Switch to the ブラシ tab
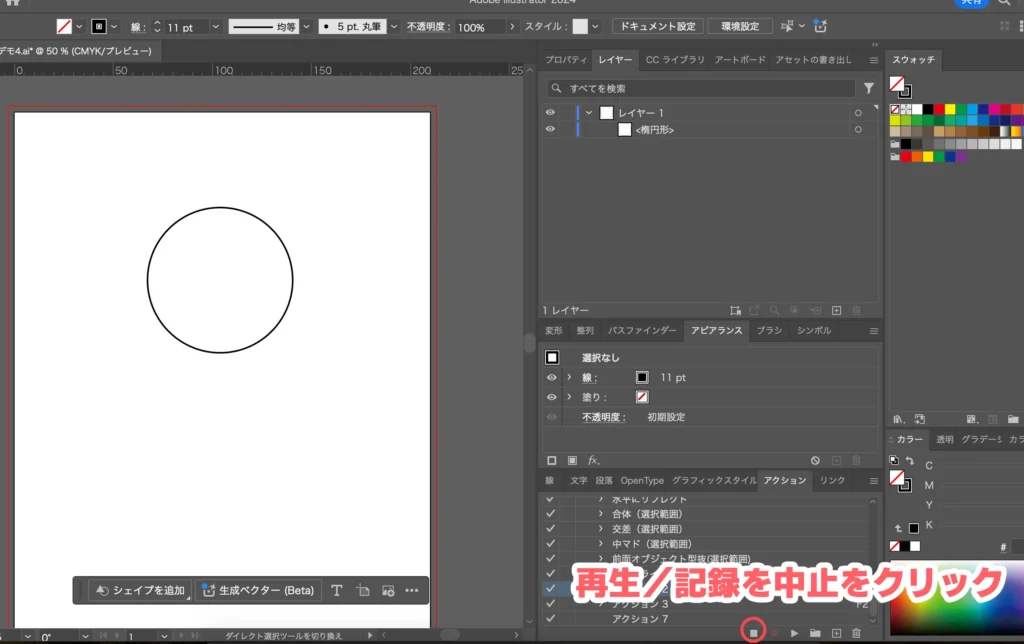Screen dimensions: 1024x644 [x=768, y=330]
